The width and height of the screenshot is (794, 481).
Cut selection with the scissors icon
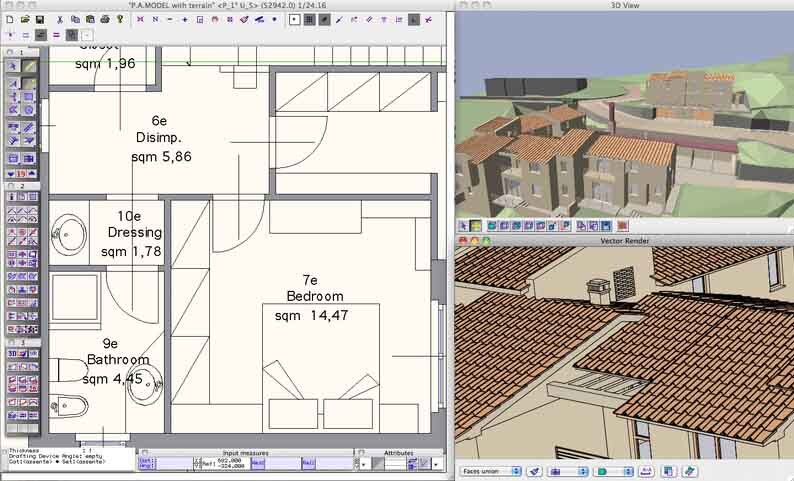coord(60,19)
